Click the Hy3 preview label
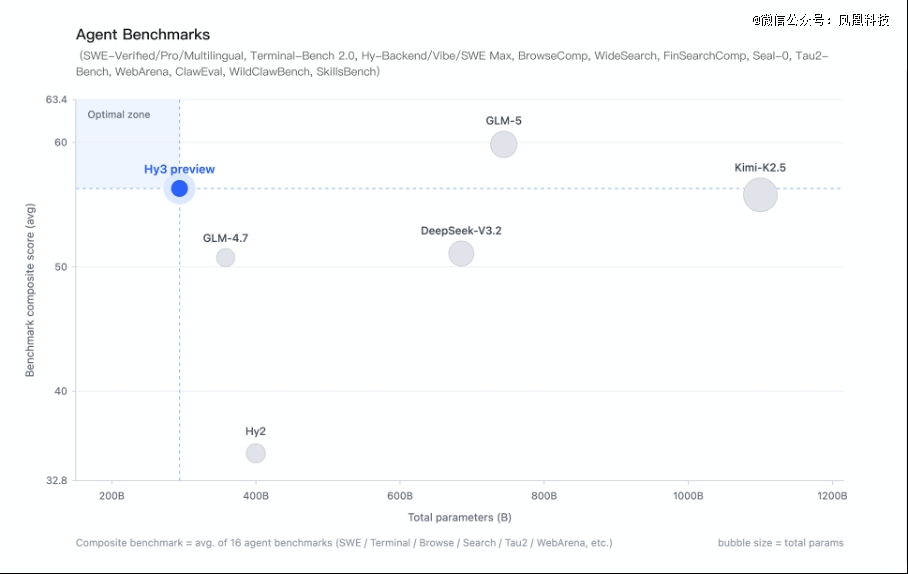Screen dimensions: 908x574 tap(179, 169)
